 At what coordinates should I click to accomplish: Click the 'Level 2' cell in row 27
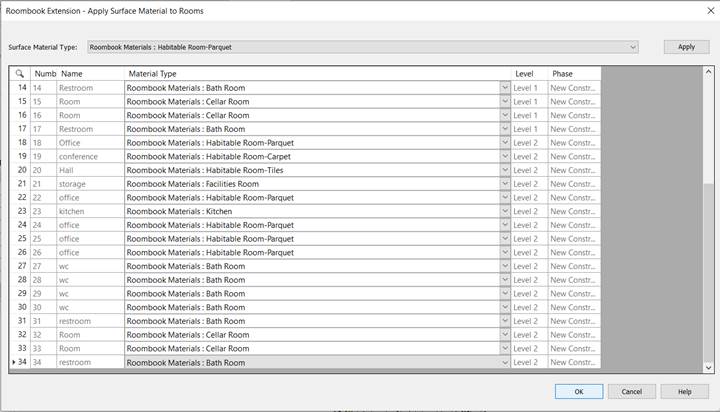529,266
